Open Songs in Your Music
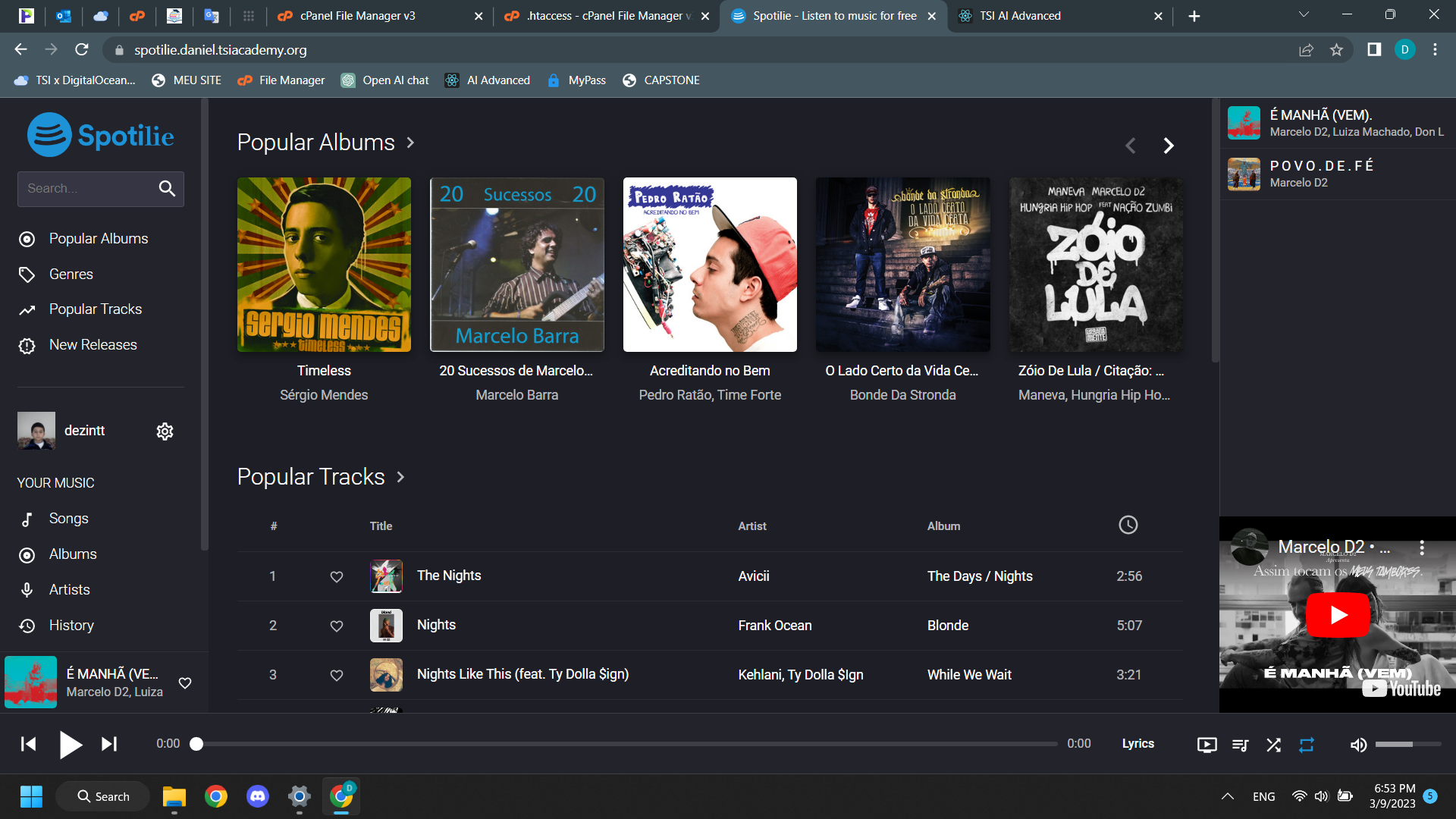The height and width of the screenshot is (819, 1456). point(68,519)
